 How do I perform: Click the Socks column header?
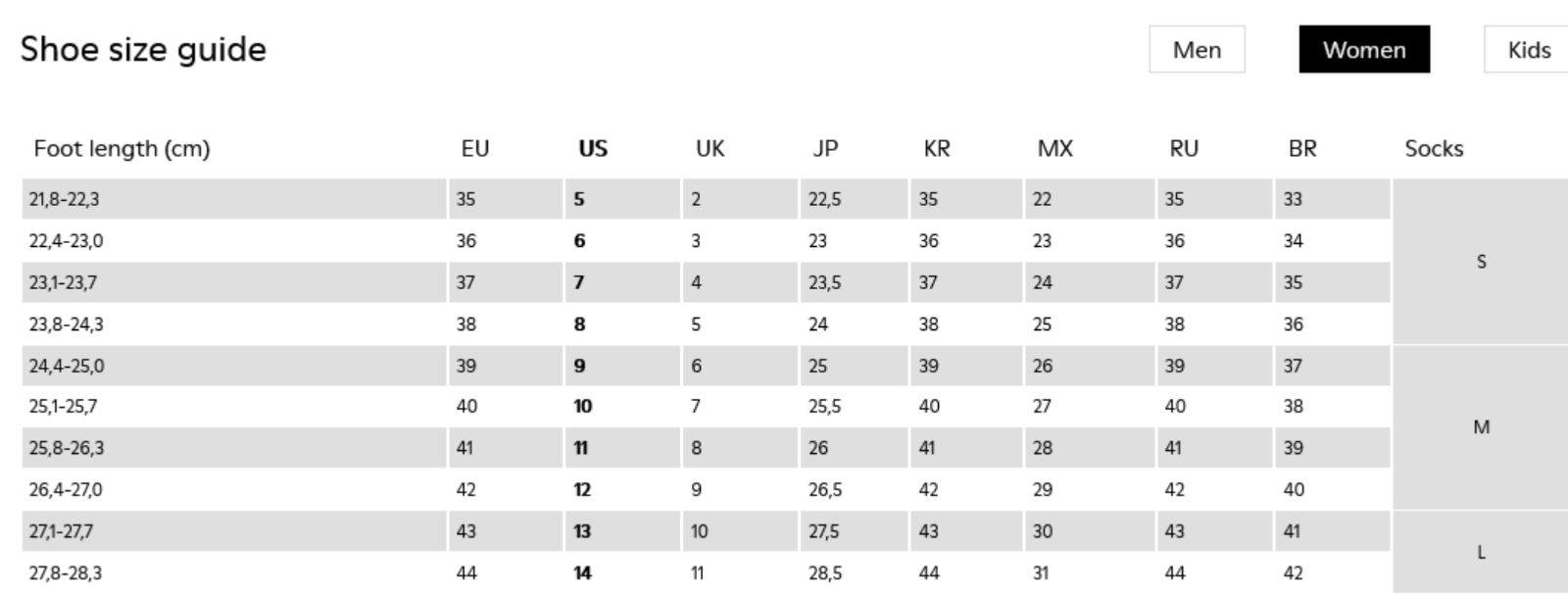coord(1434,149)
